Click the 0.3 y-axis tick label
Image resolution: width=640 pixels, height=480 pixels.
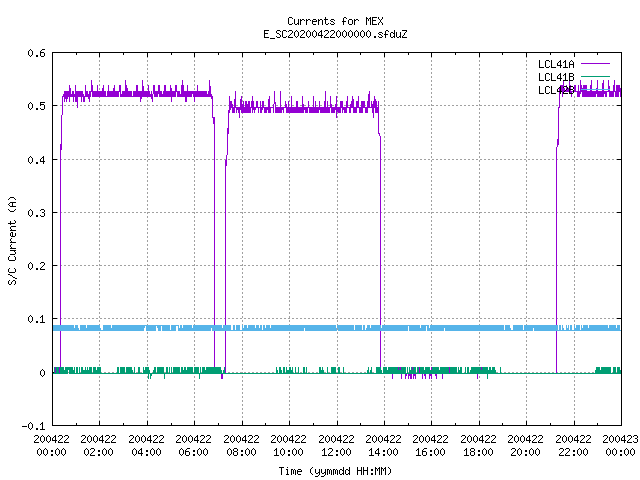(36, 213)
